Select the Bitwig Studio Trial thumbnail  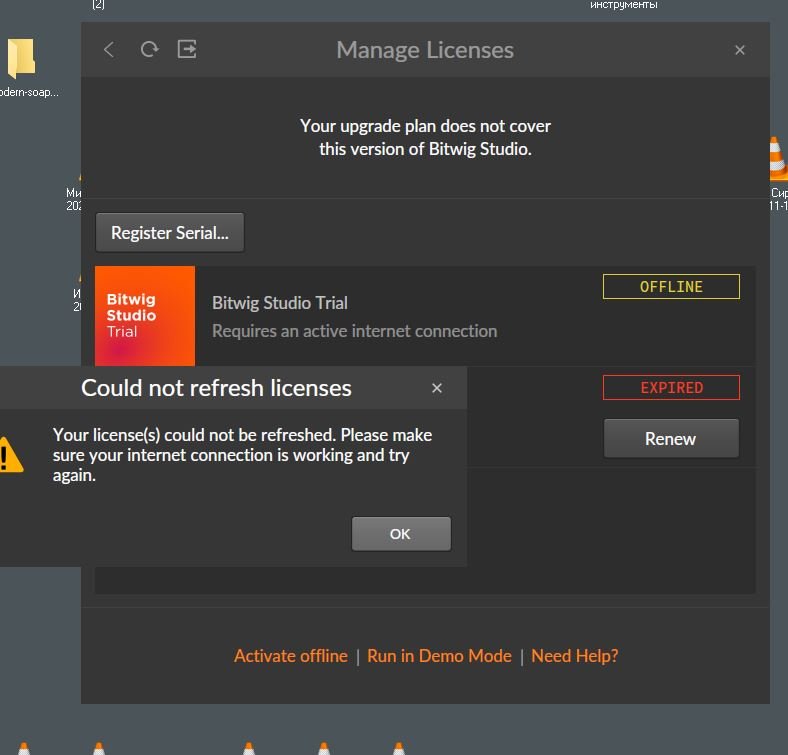click(x=145, y=316)
